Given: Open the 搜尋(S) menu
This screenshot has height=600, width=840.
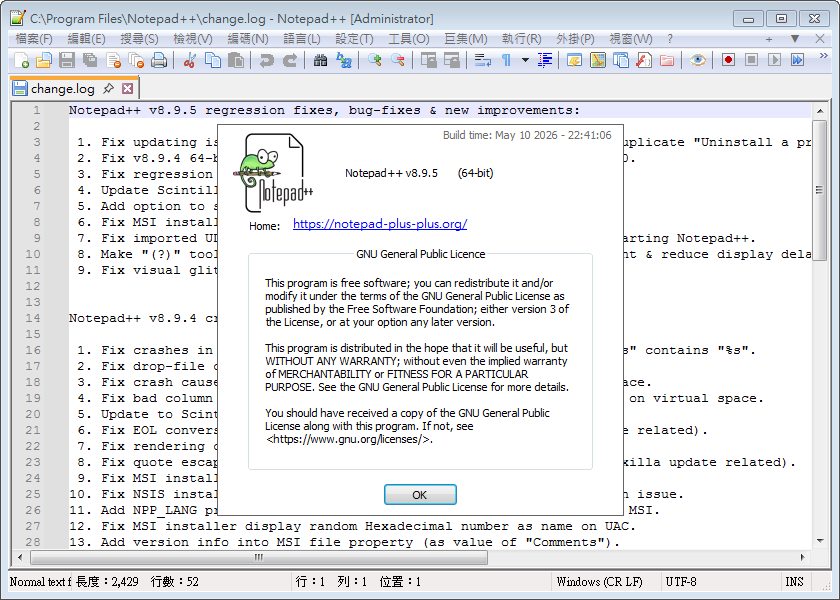Looking at the screenshot, I should pos(139,39).
